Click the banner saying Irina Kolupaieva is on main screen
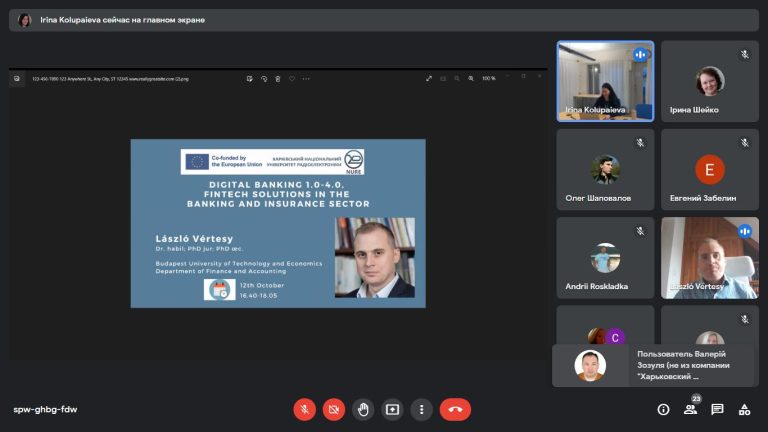 point(384,20)
